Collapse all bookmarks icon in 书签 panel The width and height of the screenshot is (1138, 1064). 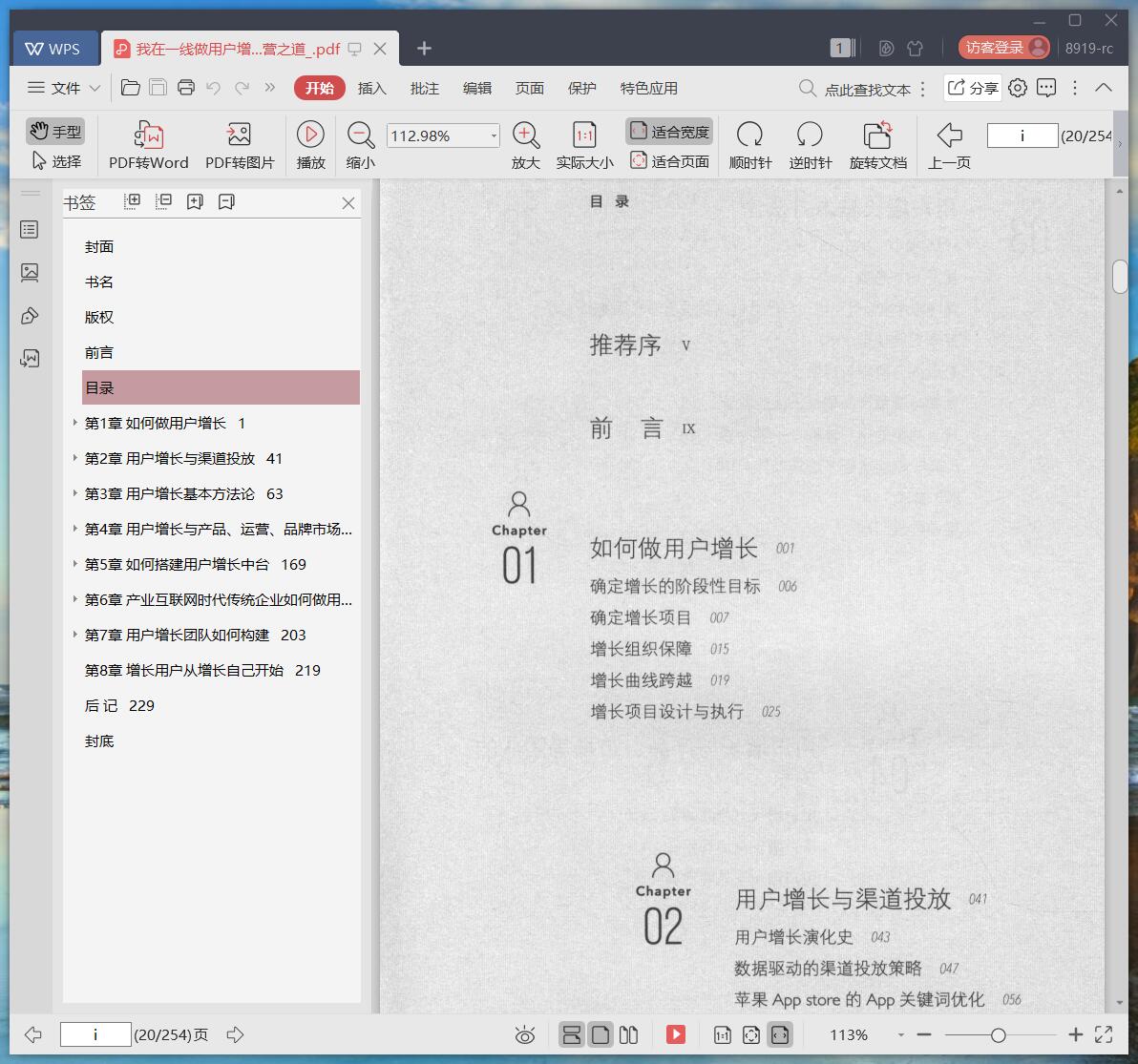pos(163,201)
